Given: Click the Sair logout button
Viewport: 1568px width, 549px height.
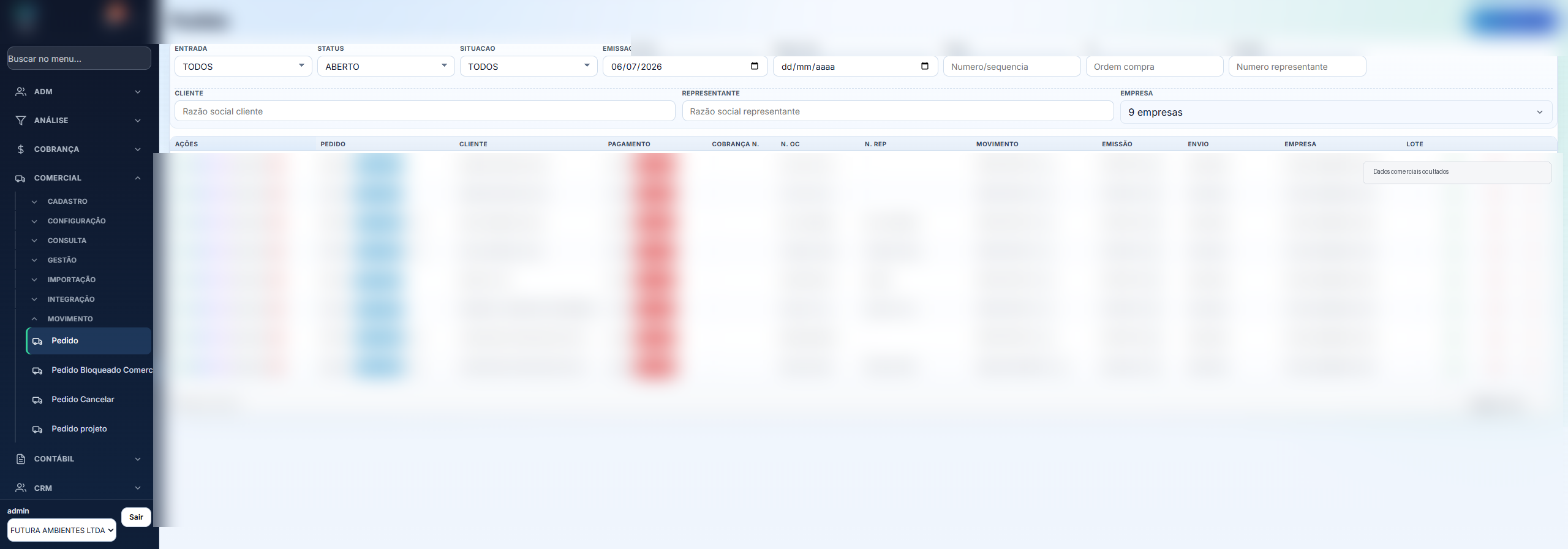Looking at the screenshot, I should click(x=136, y=517).
